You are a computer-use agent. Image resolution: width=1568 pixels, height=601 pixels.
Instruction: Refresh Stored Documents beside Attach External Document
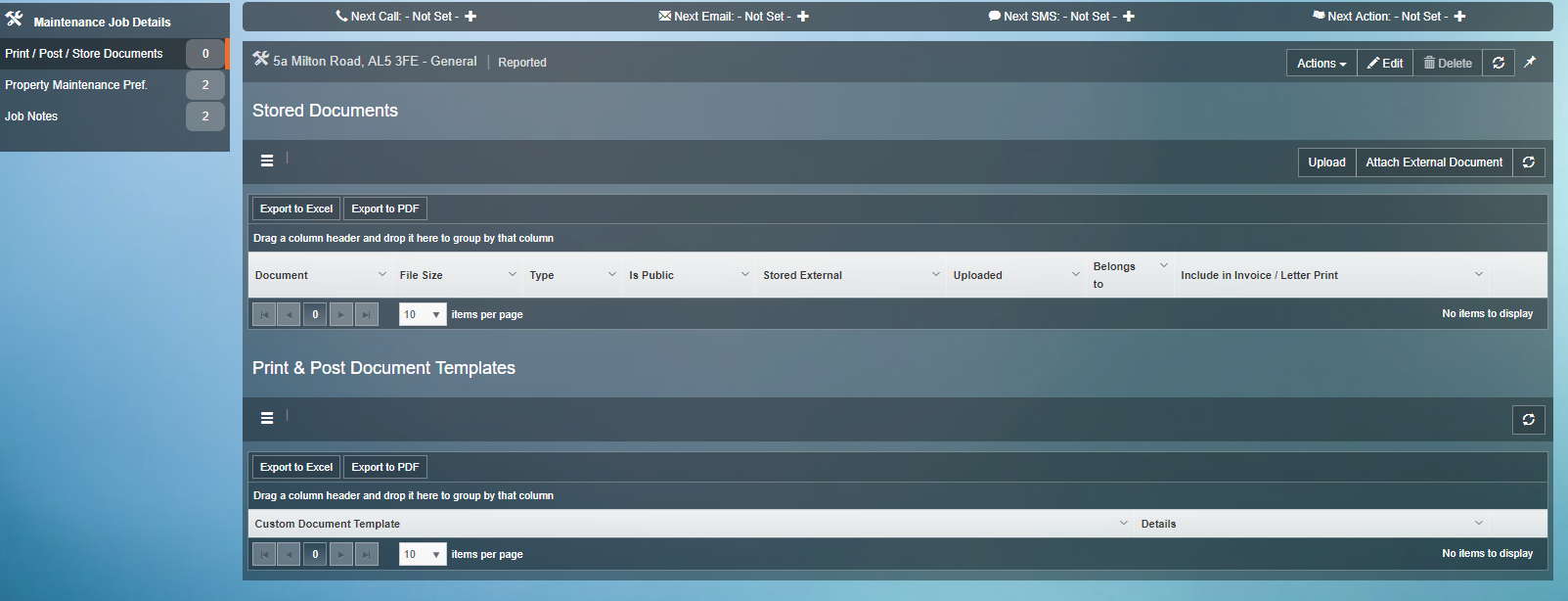pos(1528,162)
